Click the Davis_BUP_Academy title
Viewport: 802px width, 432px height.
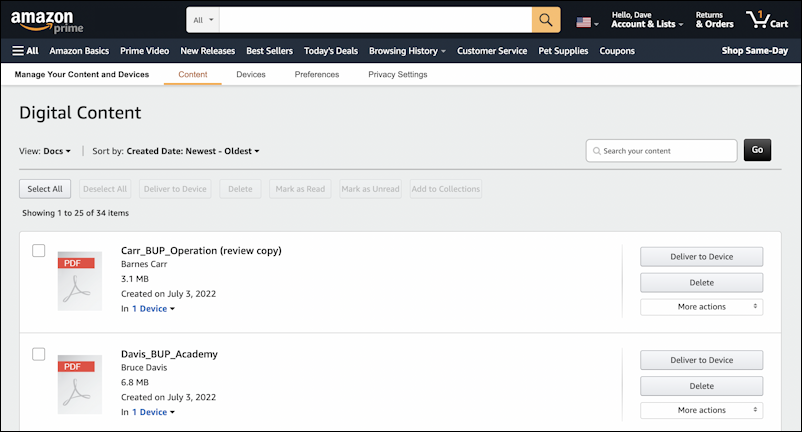click(x=169, y=354)
